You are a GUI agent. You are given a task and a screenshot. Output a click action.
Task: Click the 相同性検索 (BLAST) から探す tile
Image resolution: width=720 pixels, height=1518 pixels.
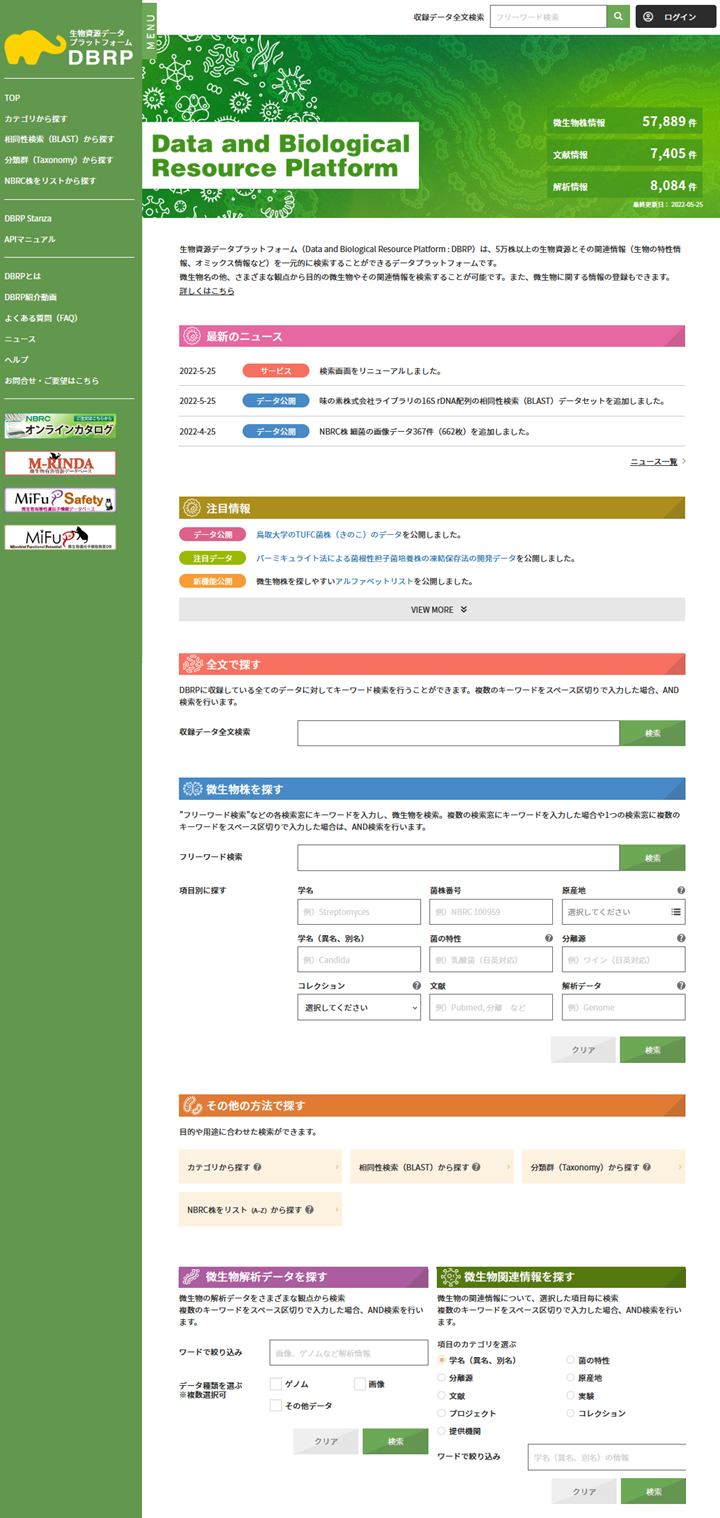pos(431,1167)
